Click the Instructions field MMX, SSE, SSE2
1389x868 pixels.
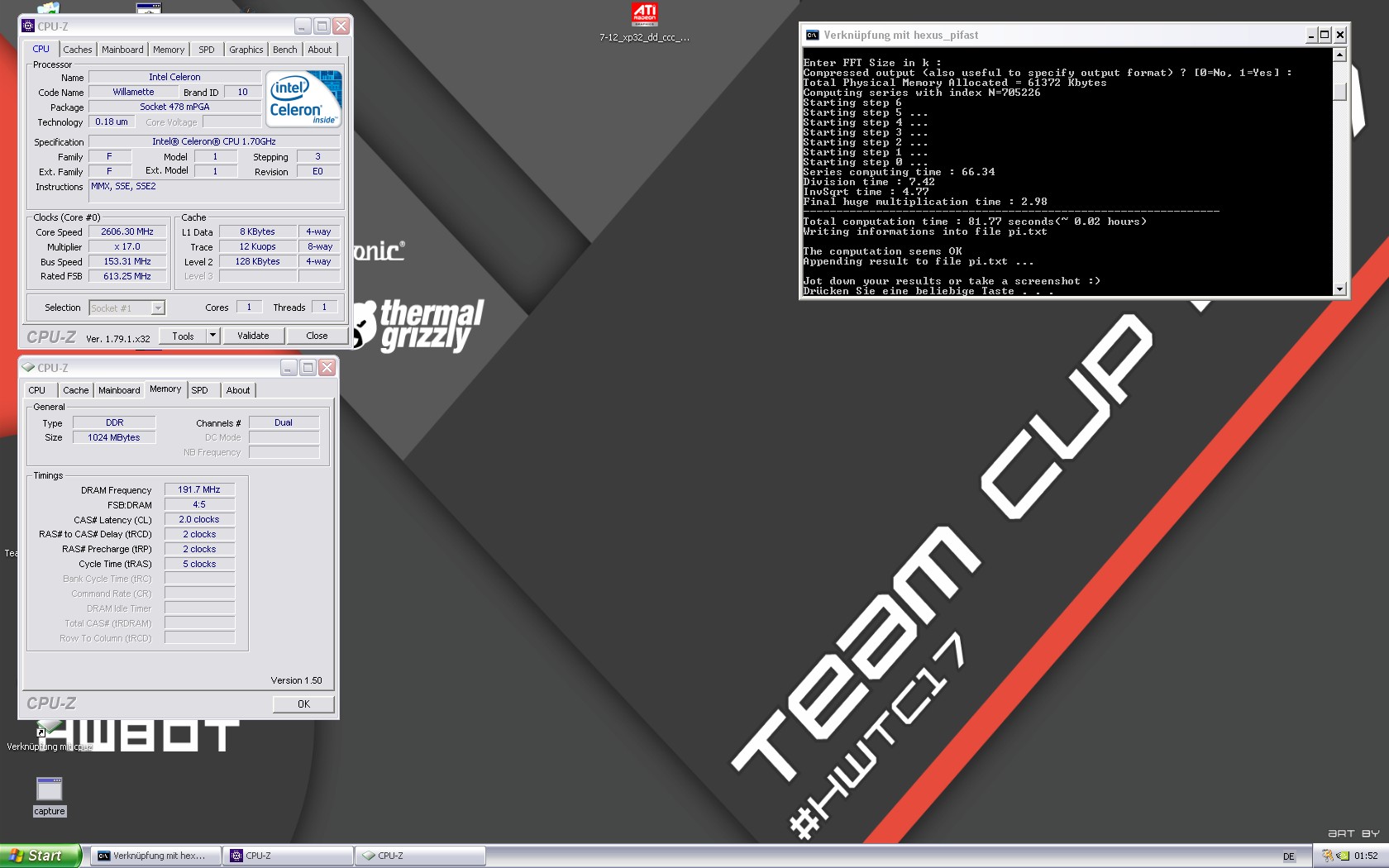point(214,191)
